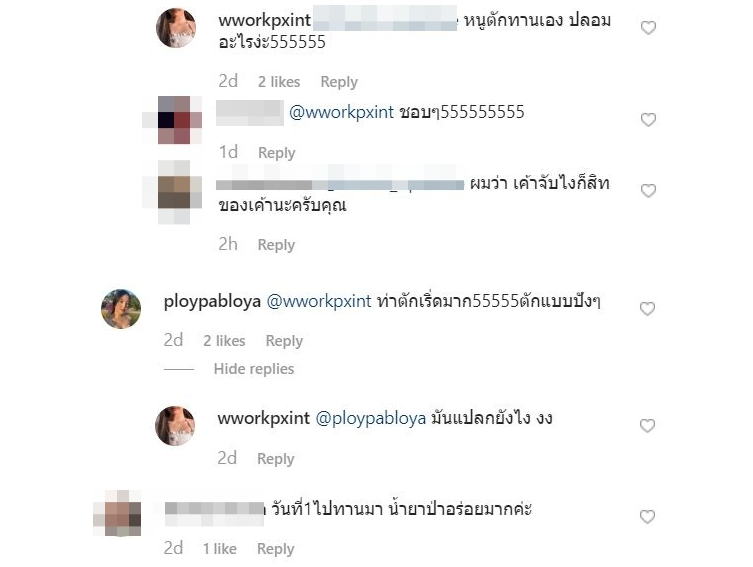Like wworkpxint's top comment with heart icon

pyautogui.click(x=648, y=28)
